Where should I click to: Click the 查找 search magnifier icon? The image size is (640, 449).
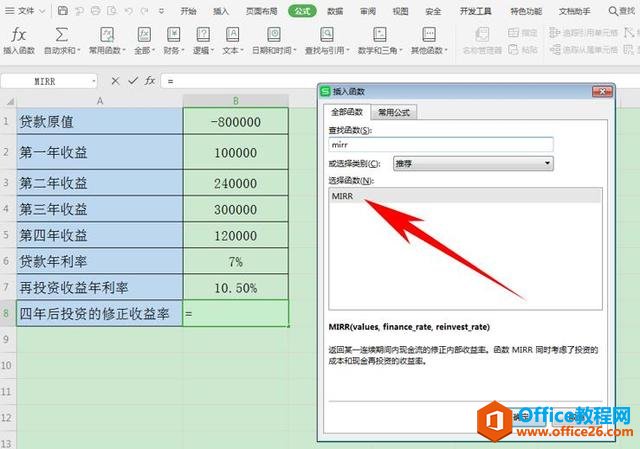tap(613, 11)
